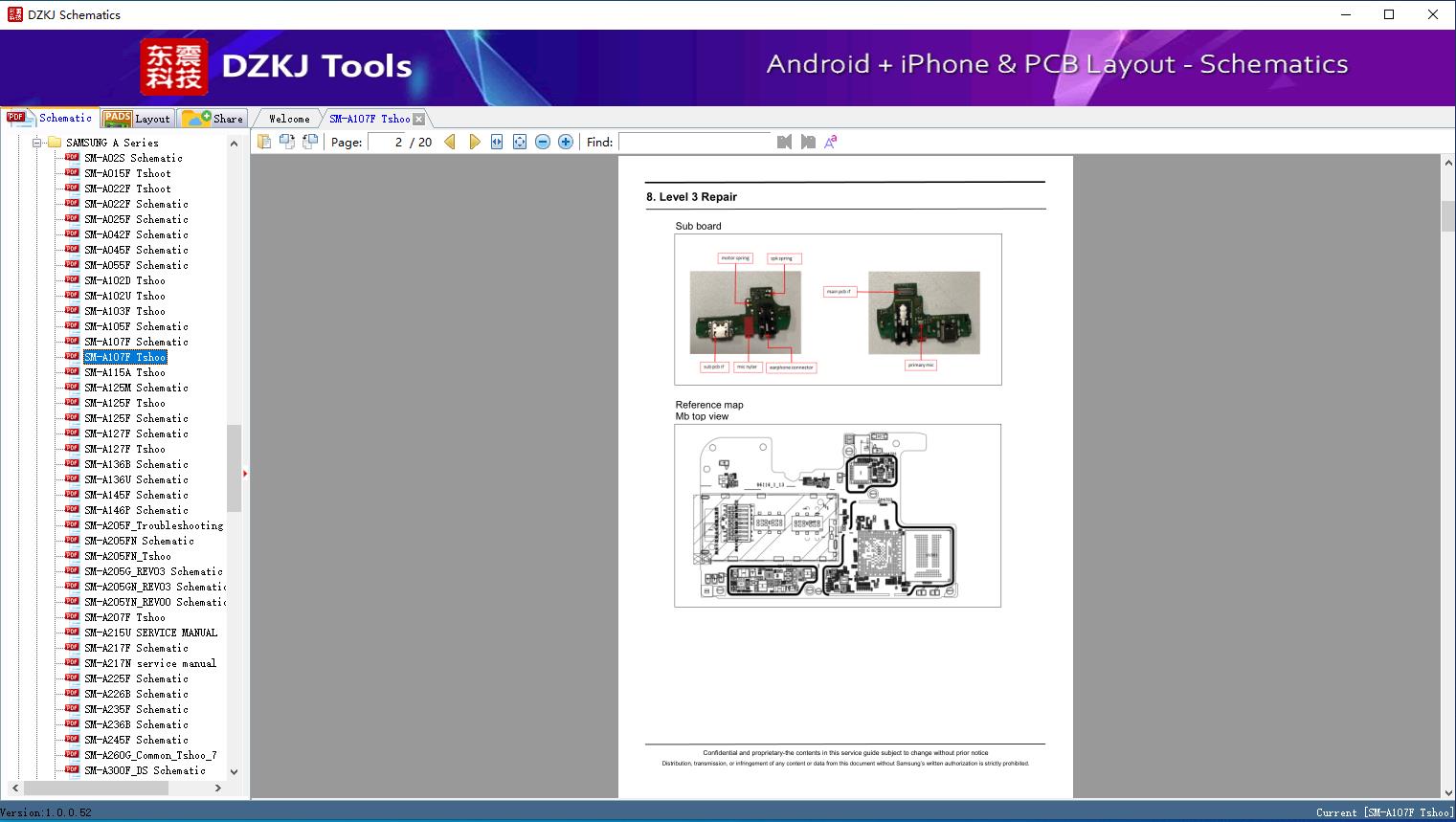Open SM-A025F Schematic
Screen dimensions: 1456x822
click(136, 219)
